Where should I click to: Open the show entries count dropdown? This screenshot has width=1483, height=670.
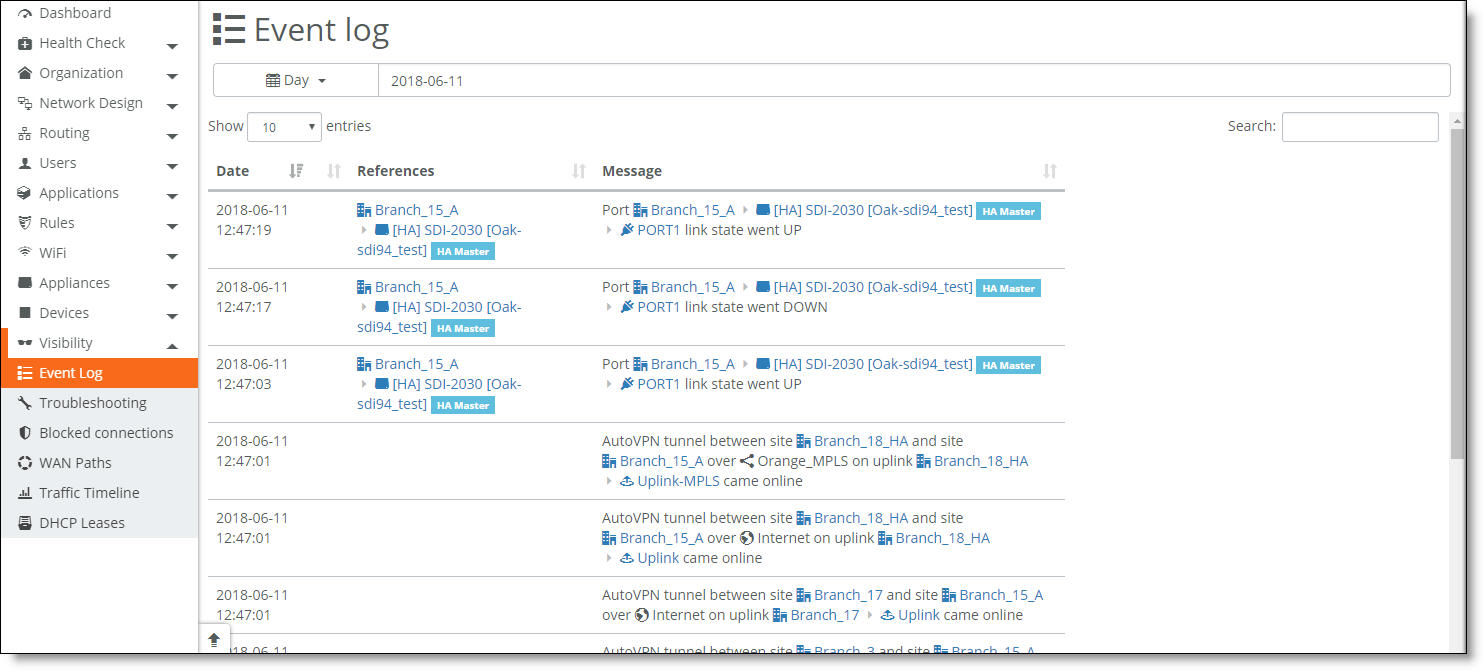284,127
